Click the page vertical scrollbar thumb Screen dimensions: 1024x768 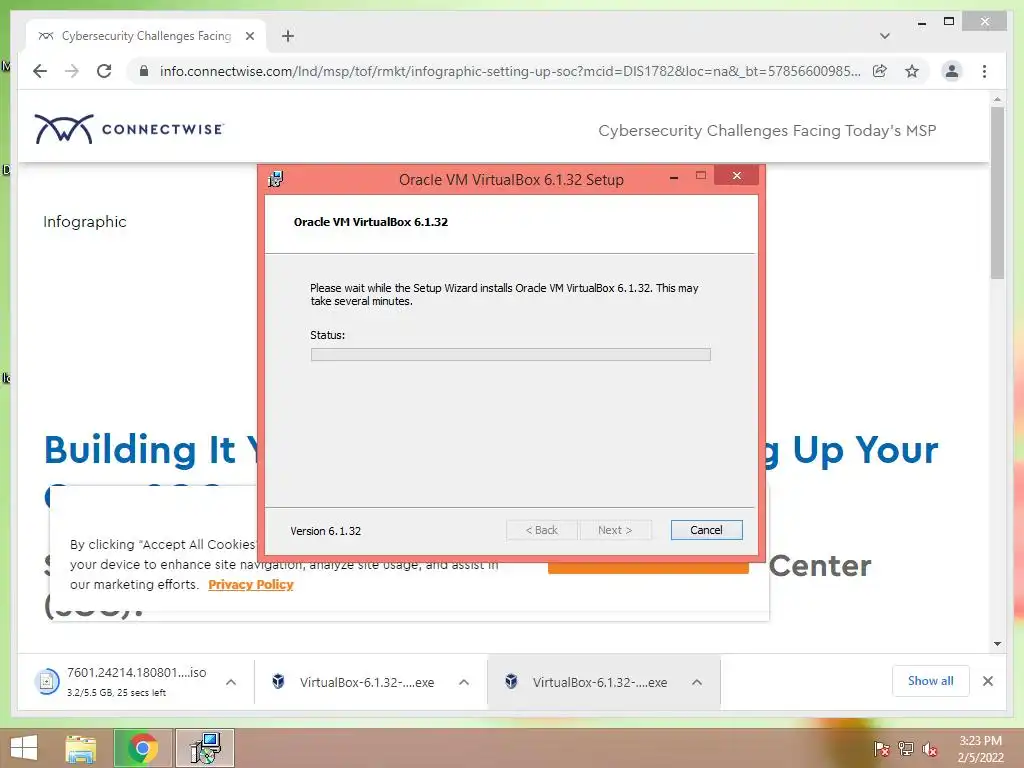997,193
